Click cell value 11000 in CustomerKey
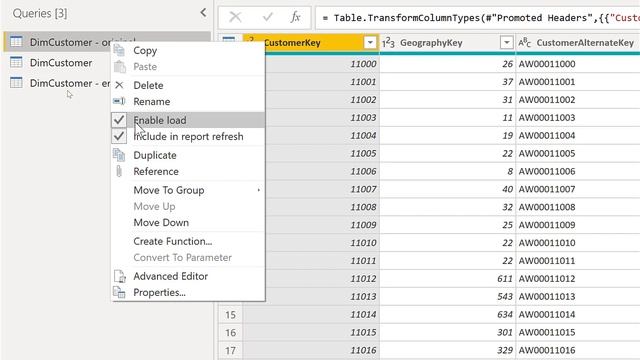 pos(363,64)
